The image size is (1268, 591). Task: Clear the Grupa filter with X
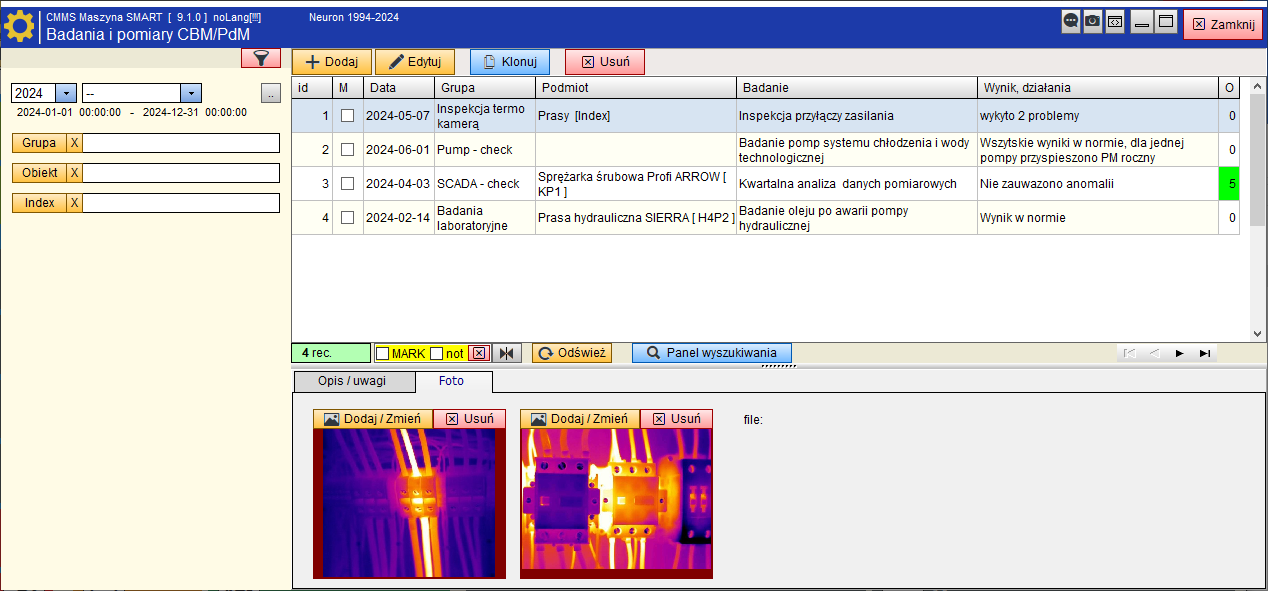(74, 143)
